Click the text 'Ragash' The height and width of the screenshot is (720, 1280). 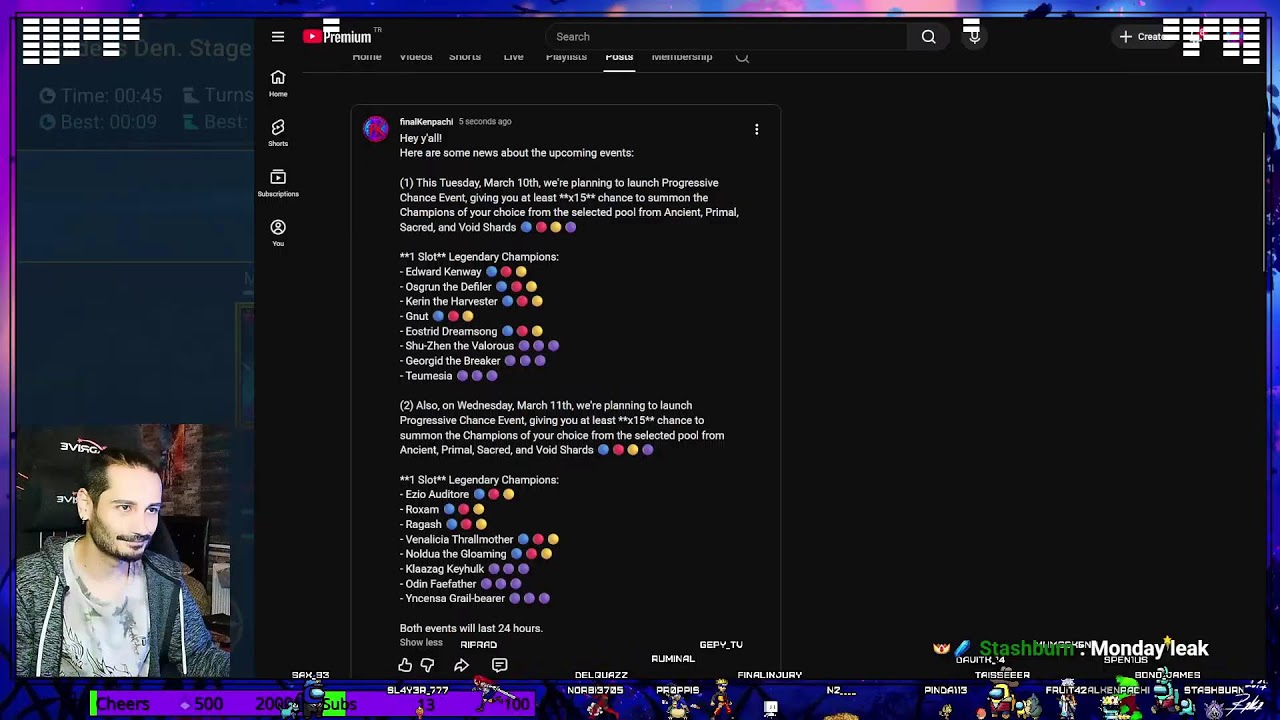[423, 524]
